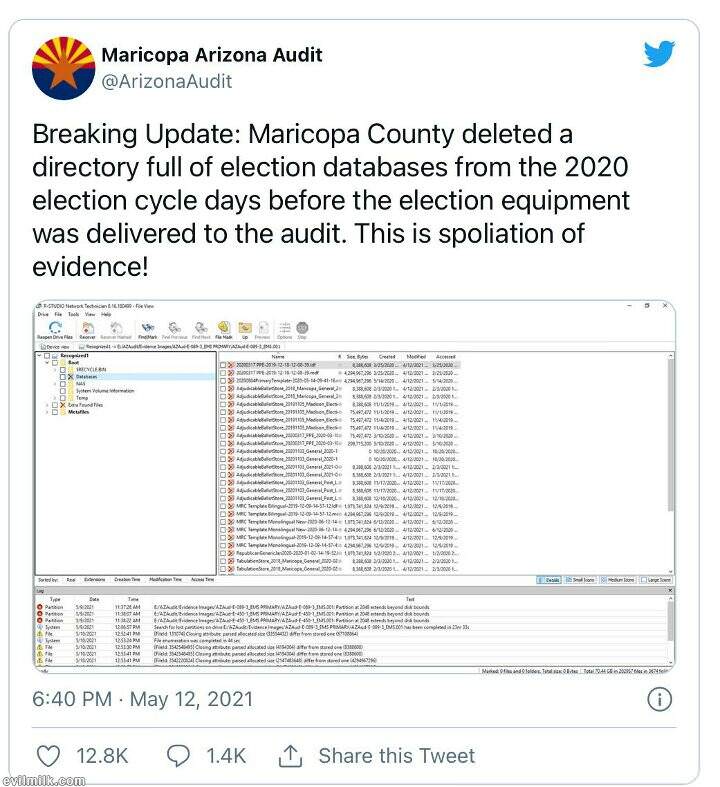Collapse the Root tree node
Image resolution: width=720 pixels, height=787 pixels.
(47, 362)
